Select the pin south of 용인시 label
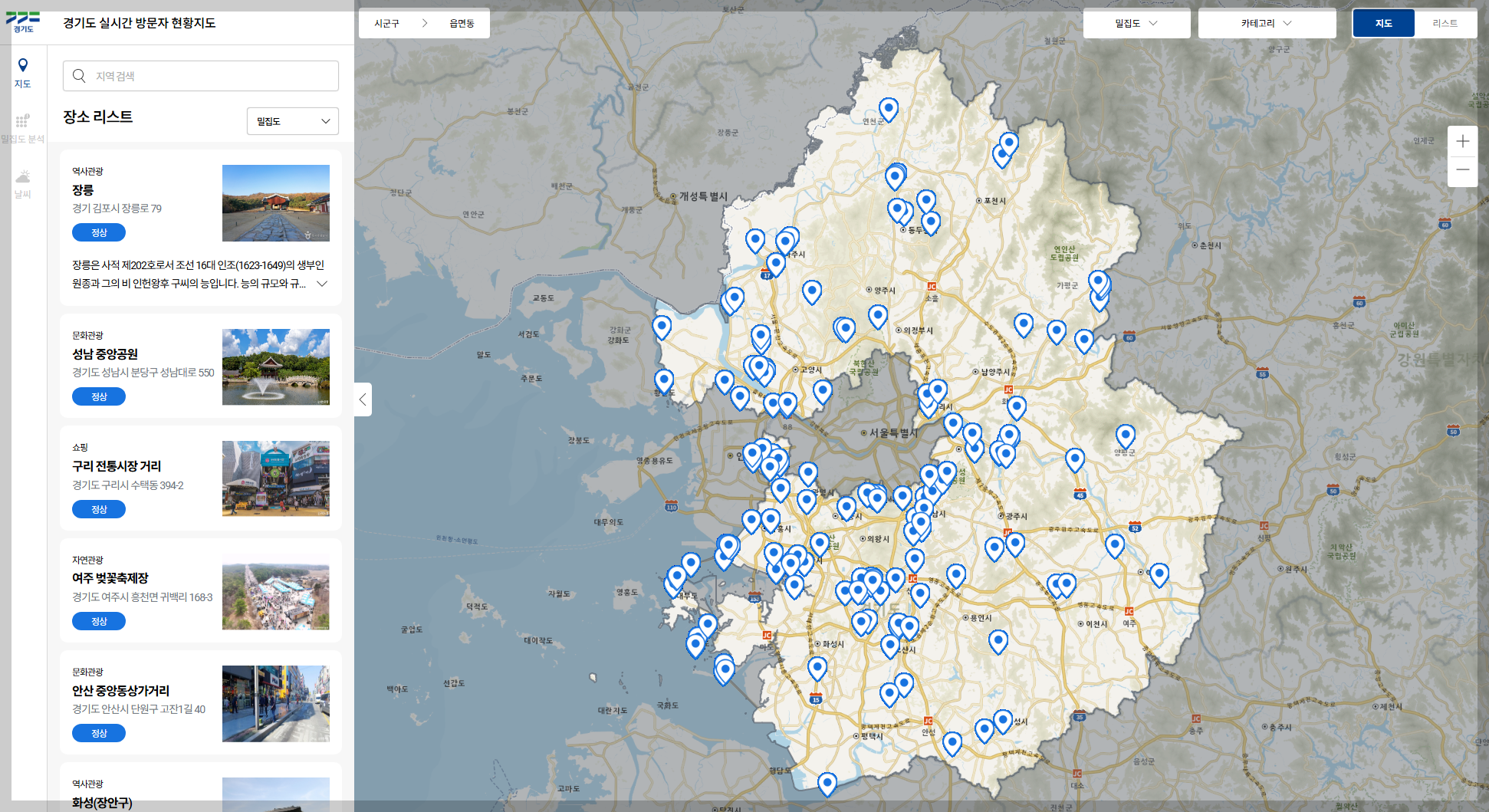 [998, 640]
